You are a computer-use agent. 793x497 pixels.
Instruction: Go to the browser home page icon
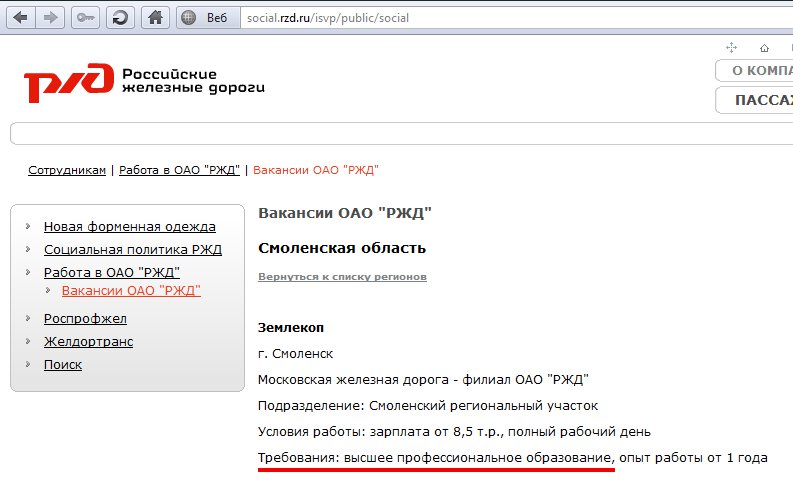click(155, 18)
